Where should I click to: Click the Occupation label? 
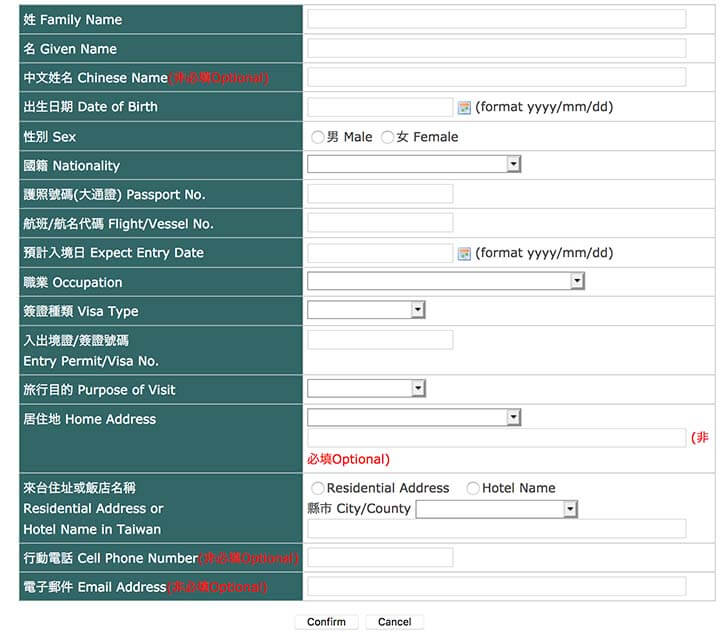click(73, 282)
